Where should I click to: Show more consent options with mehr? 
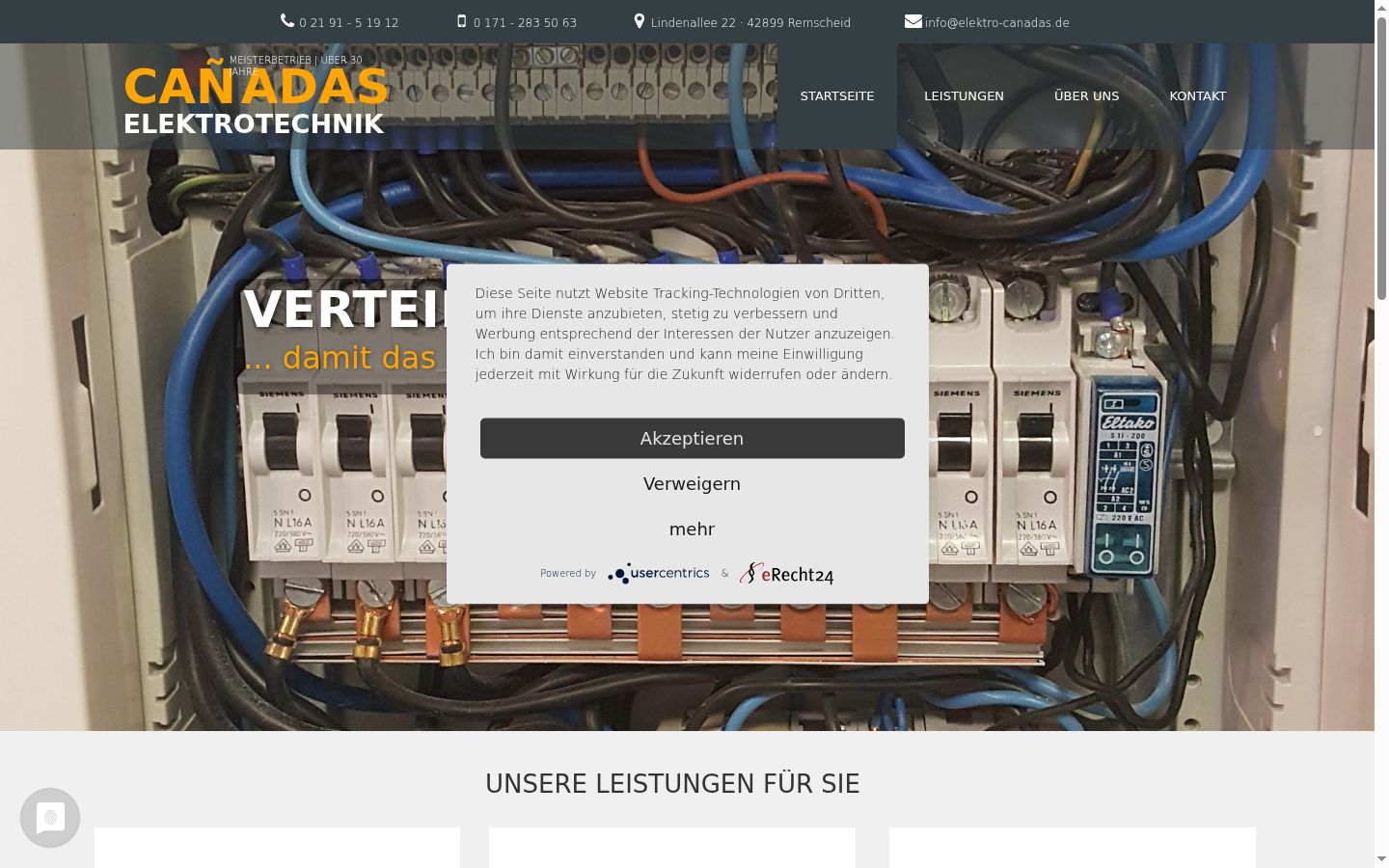(x=693, y=529)
